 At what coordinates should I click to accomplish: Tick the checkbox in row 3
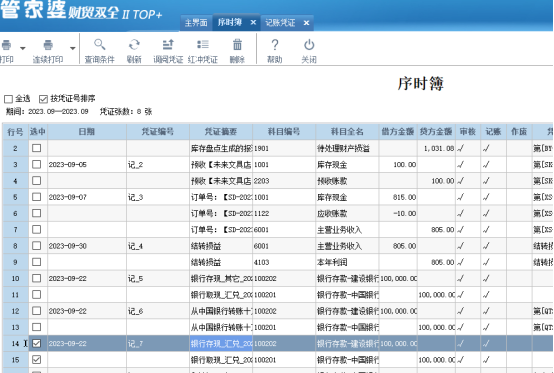coord(36,164)
